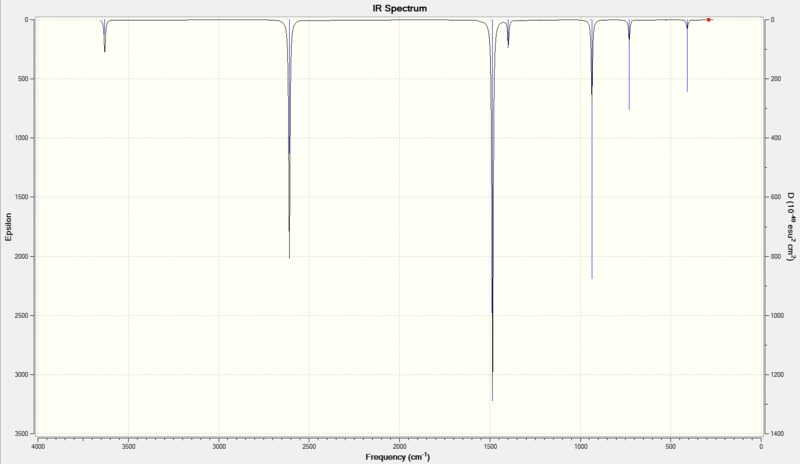This screenshot has width=800, height=464.
Task: Click the 1000 tick label on Epsilon axis
Action: tap(19, 138)
